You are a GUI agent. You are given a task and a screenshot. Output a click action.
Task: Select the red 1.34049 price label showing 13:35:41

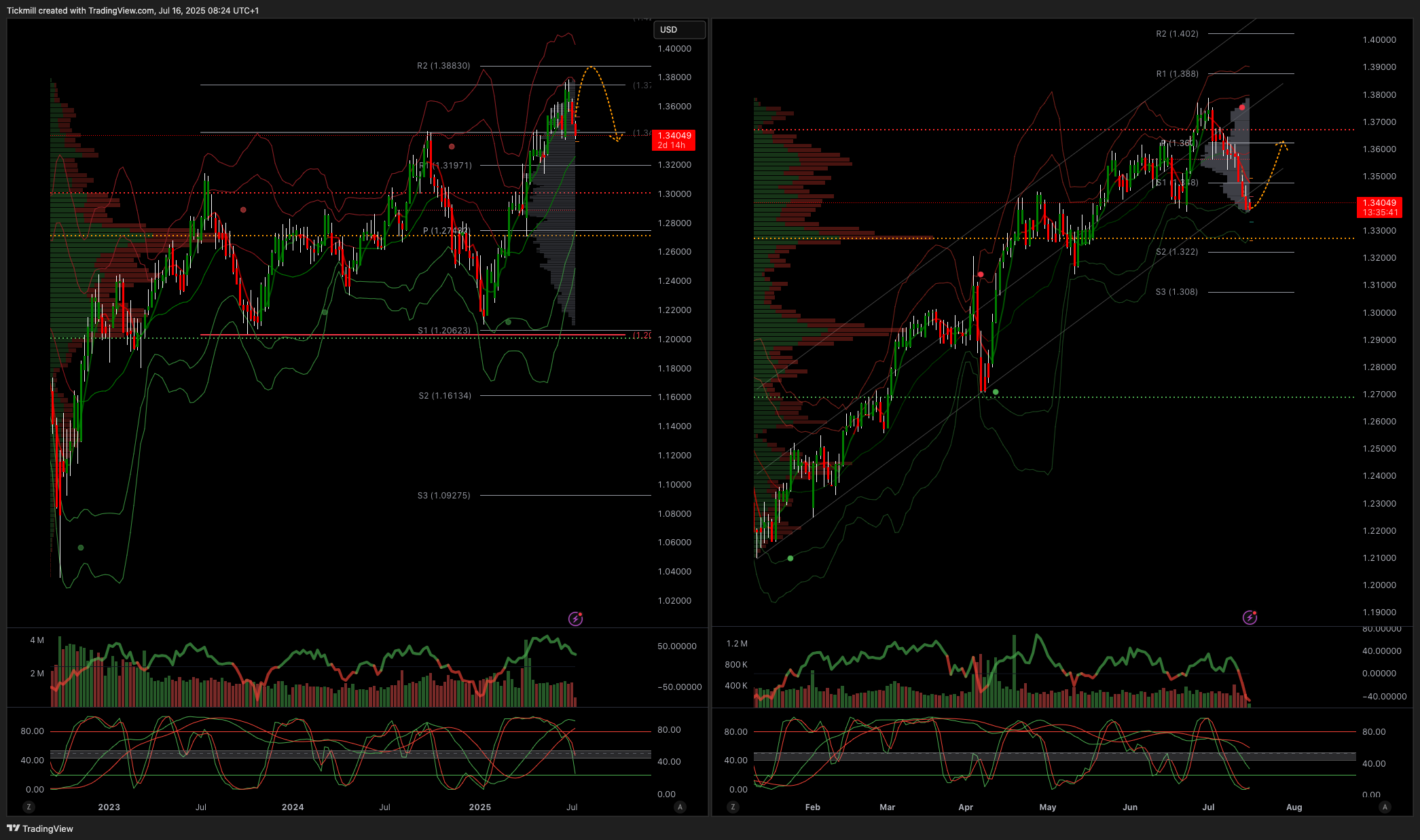pos(1379,208)
